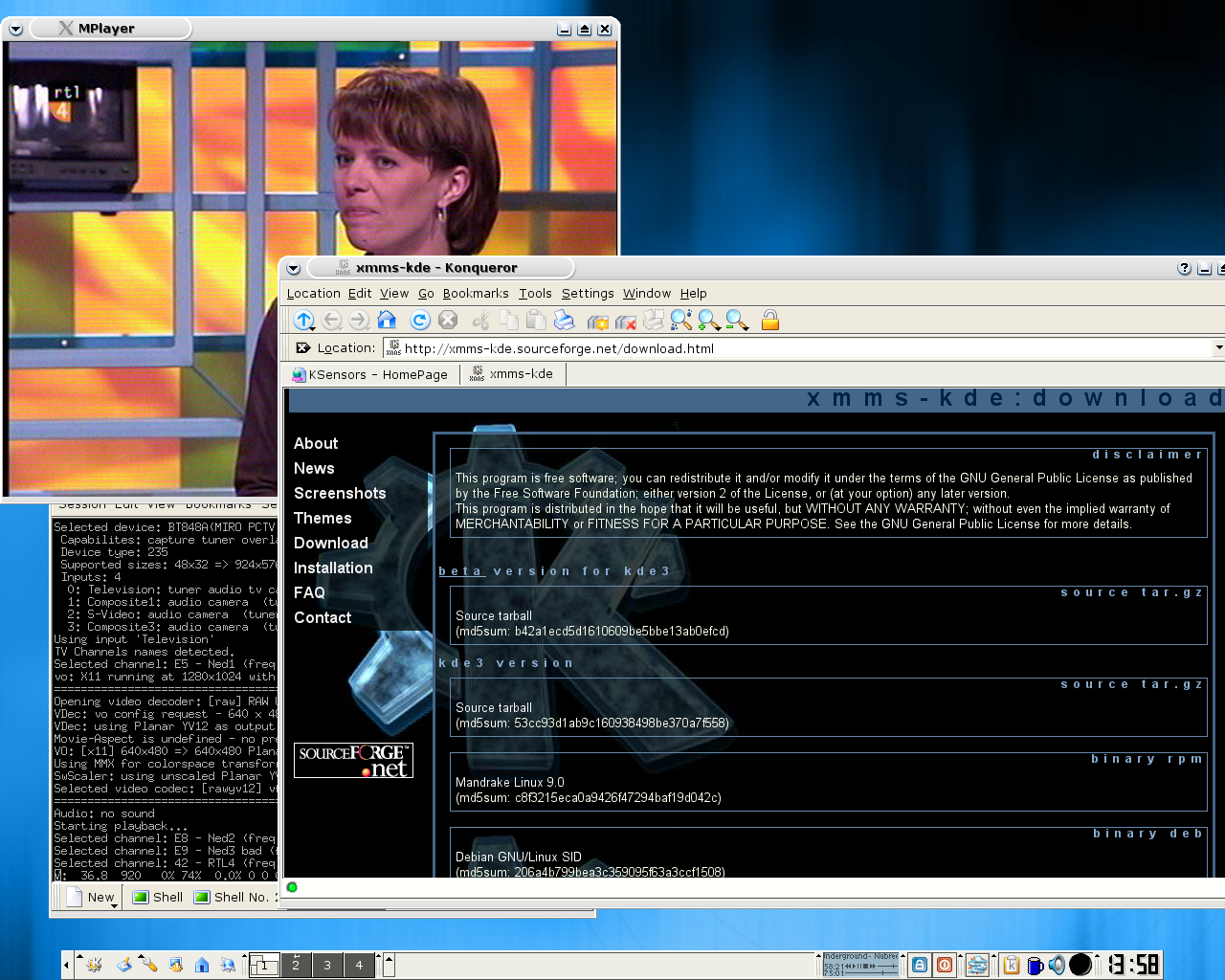Decrease font size with zoom-out magnifier
This screenshot has width=1225, height=980.
point(736,320)
